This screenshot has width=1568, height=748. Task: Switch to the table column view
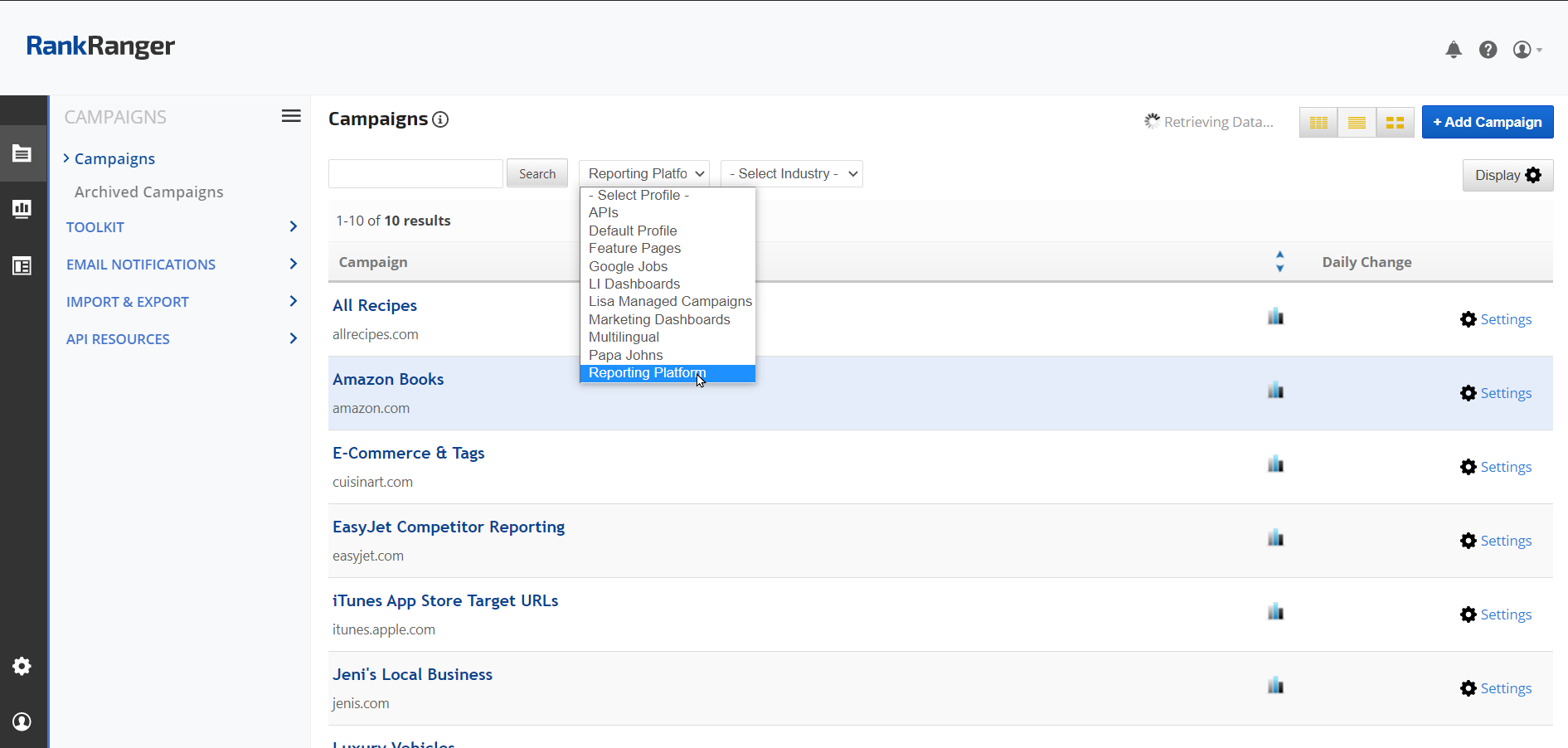(1318, 123)
